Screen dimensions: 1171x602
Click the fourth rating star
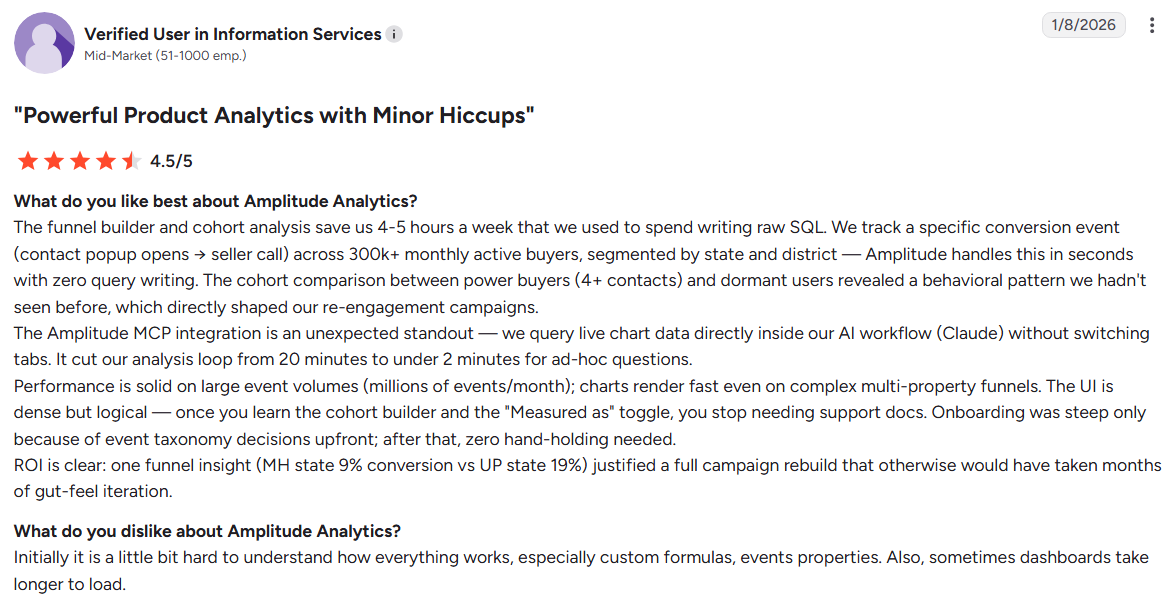pyautogui.click(x=106, y=161)
